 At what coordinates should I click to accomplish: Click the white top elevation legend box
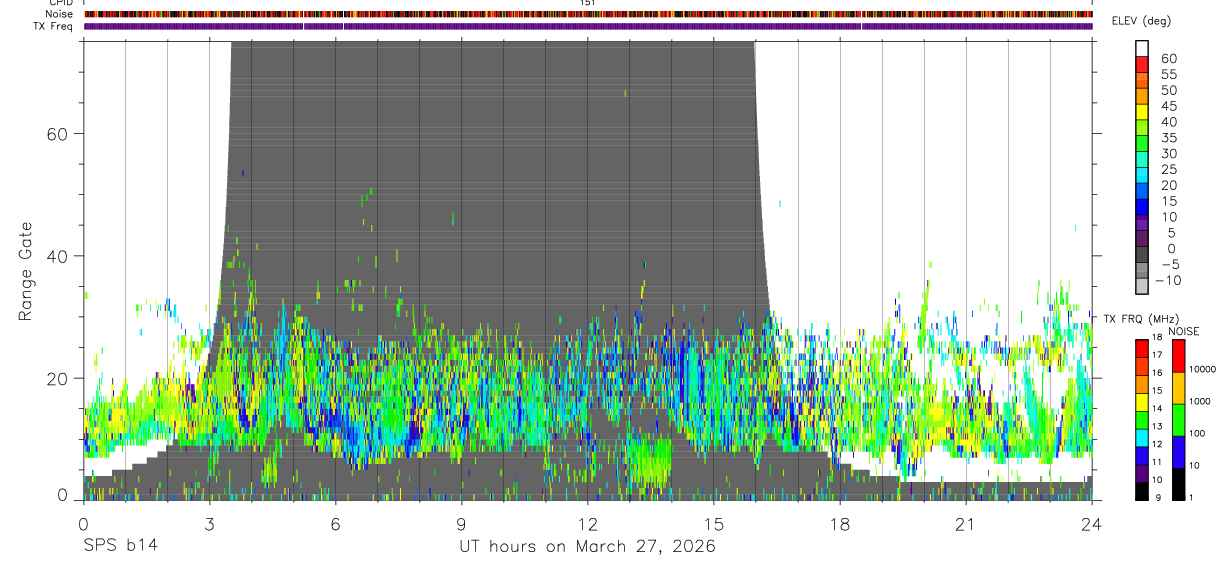(x=1142, y=47)
